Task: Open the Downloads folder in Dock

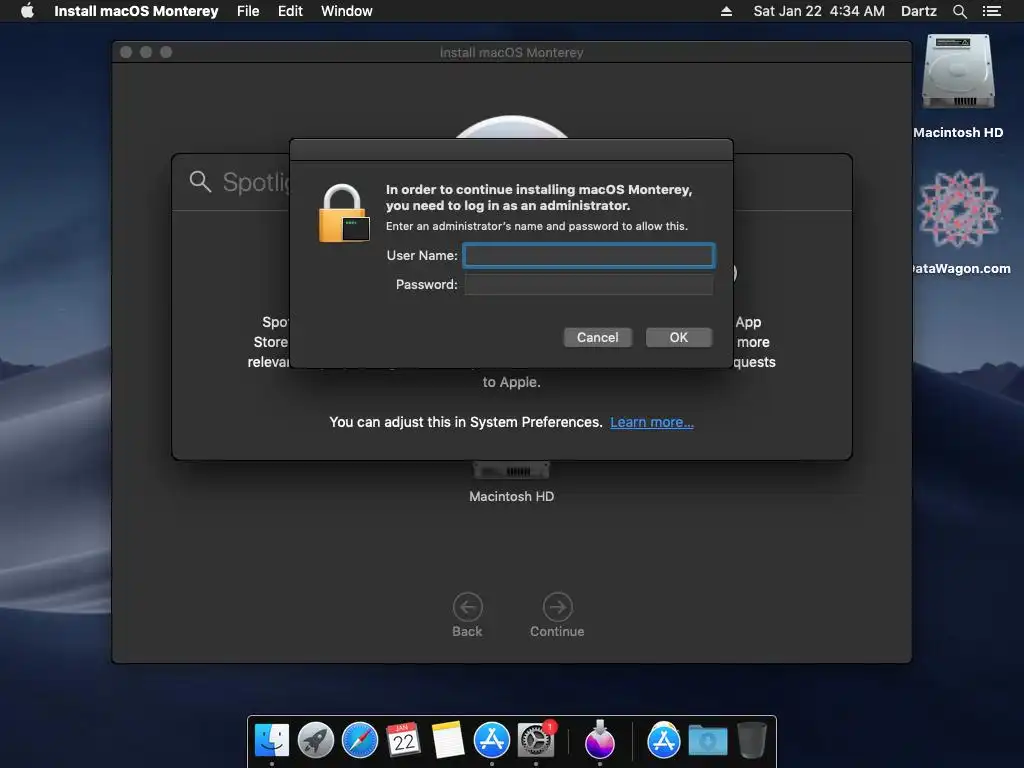Action: (708, 741)
